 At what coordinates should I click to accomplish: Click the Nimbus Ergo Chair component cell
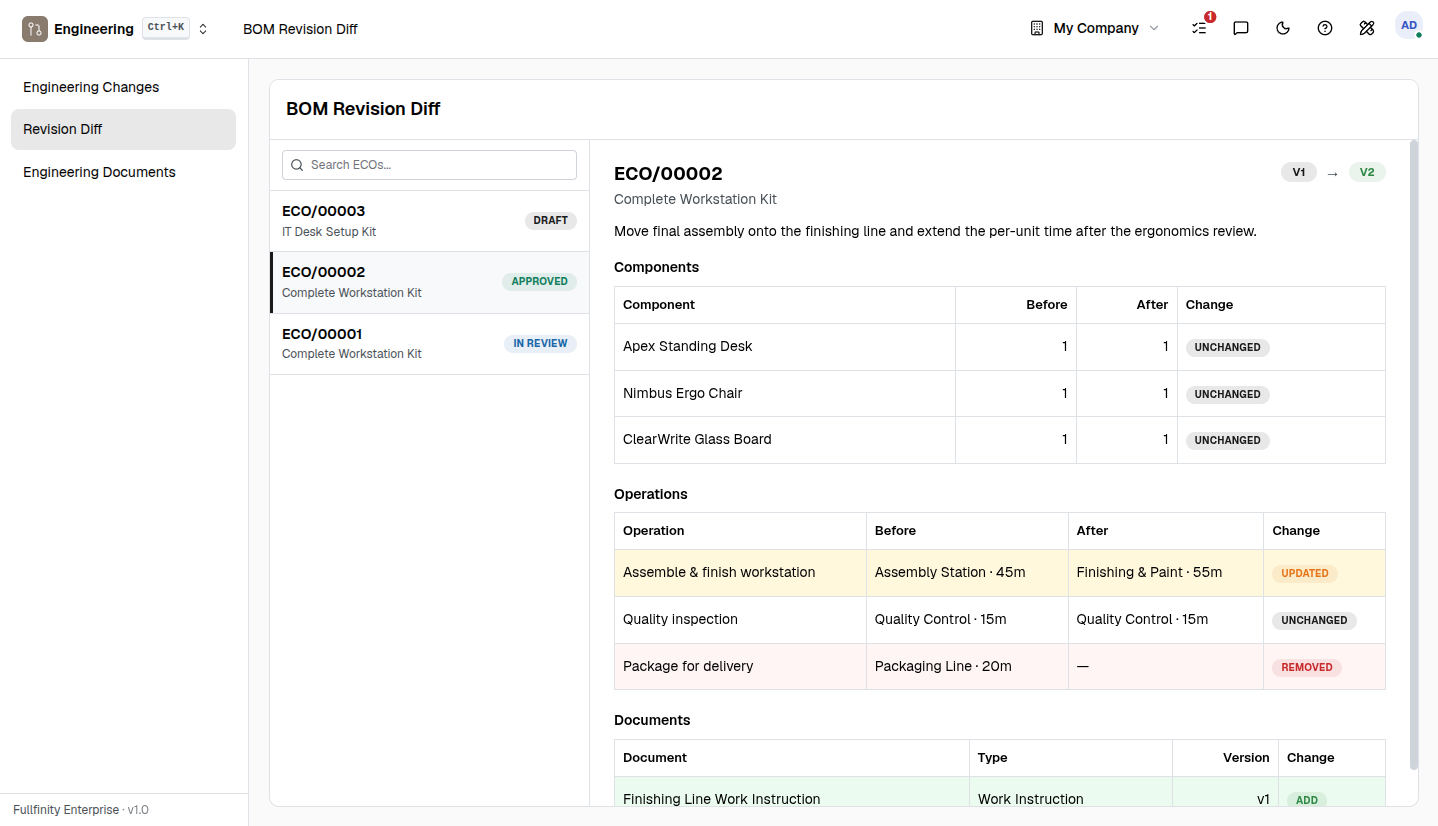click(x=785, y=393)
